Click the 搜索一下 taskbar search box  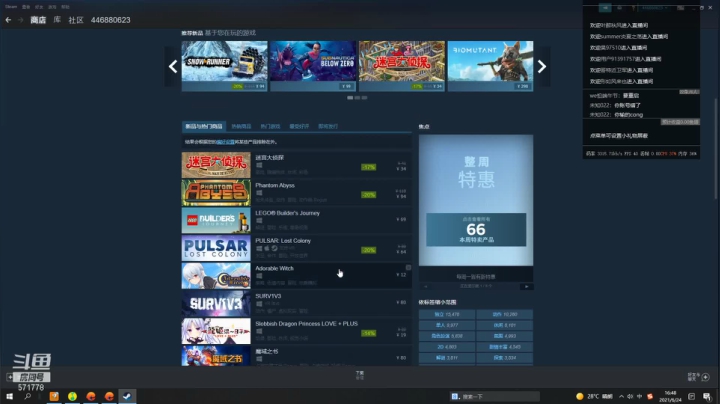495,396
